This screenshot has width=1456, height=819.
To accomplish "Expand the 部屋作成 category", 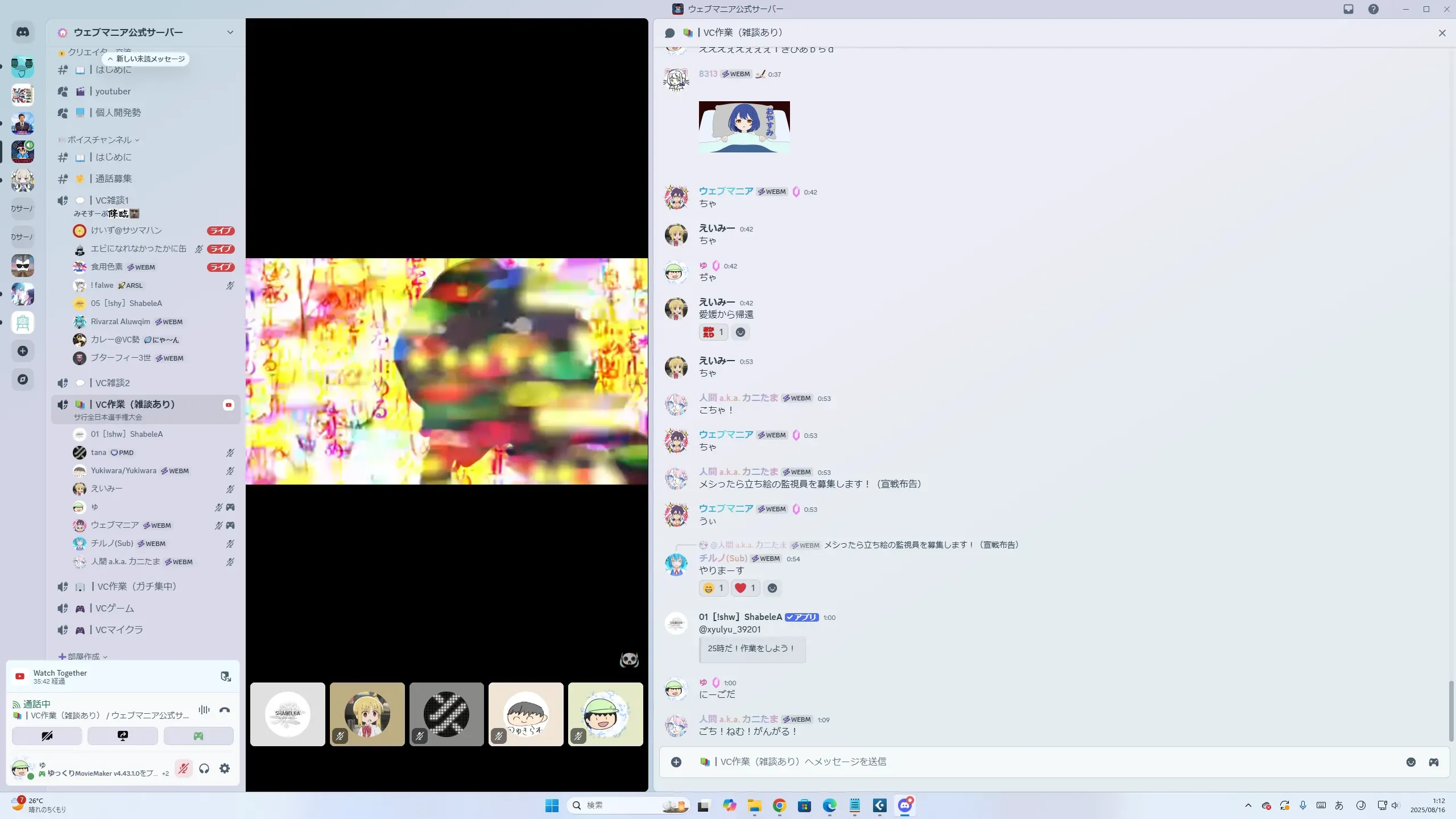I will pos(83,656).
